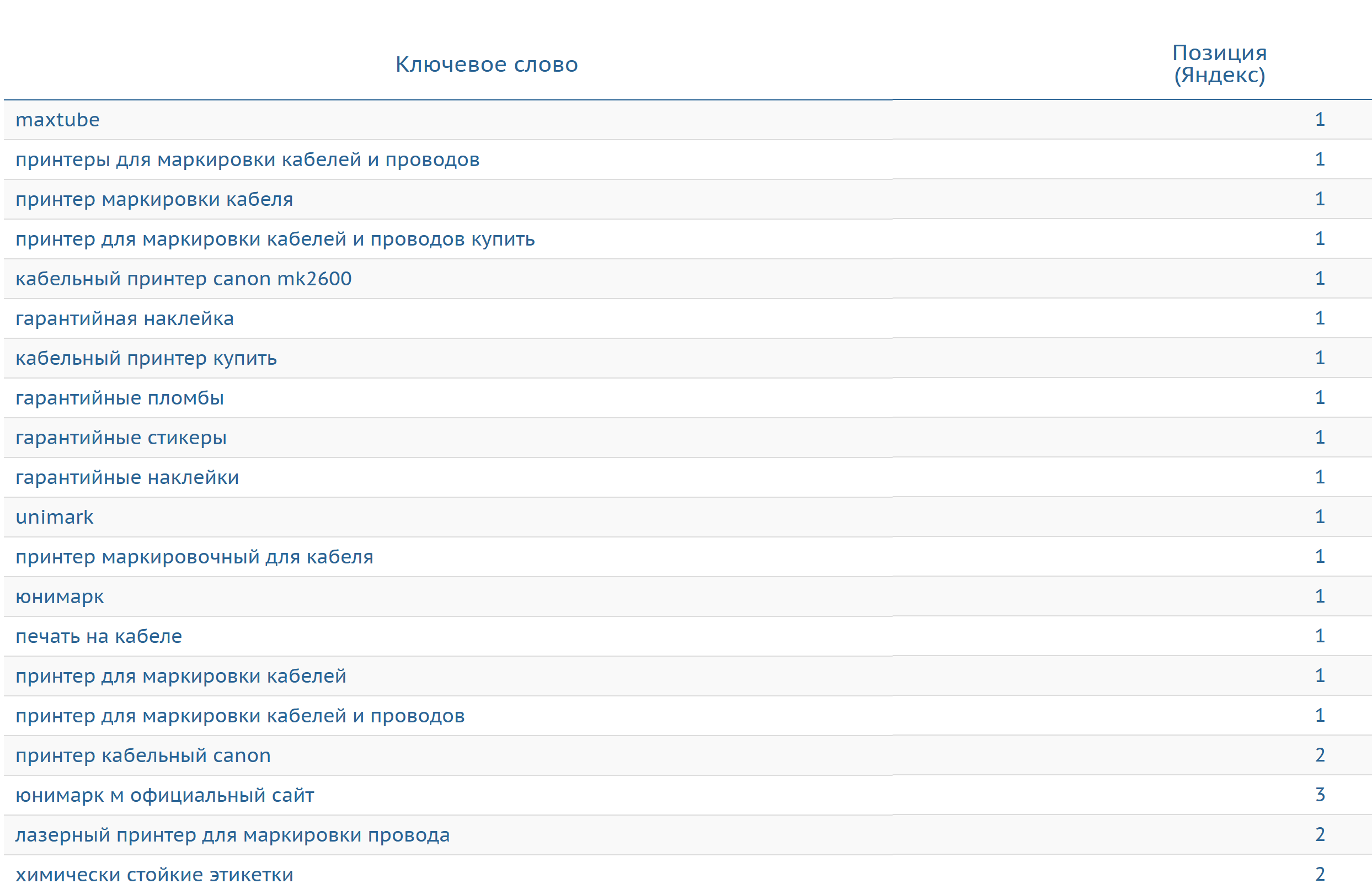Click "лазерный принтер для маркировки провода" keyword

[232, 835]
